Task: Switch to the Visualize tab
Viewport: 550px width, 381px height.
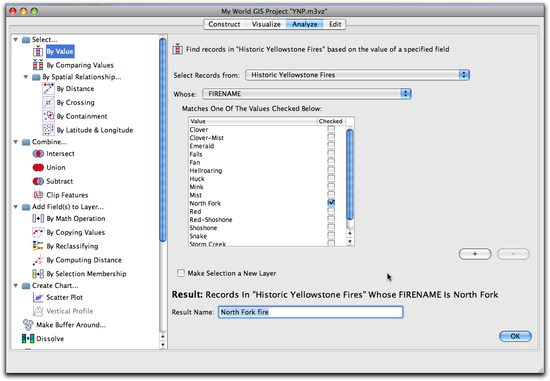Action: point(266,24)
